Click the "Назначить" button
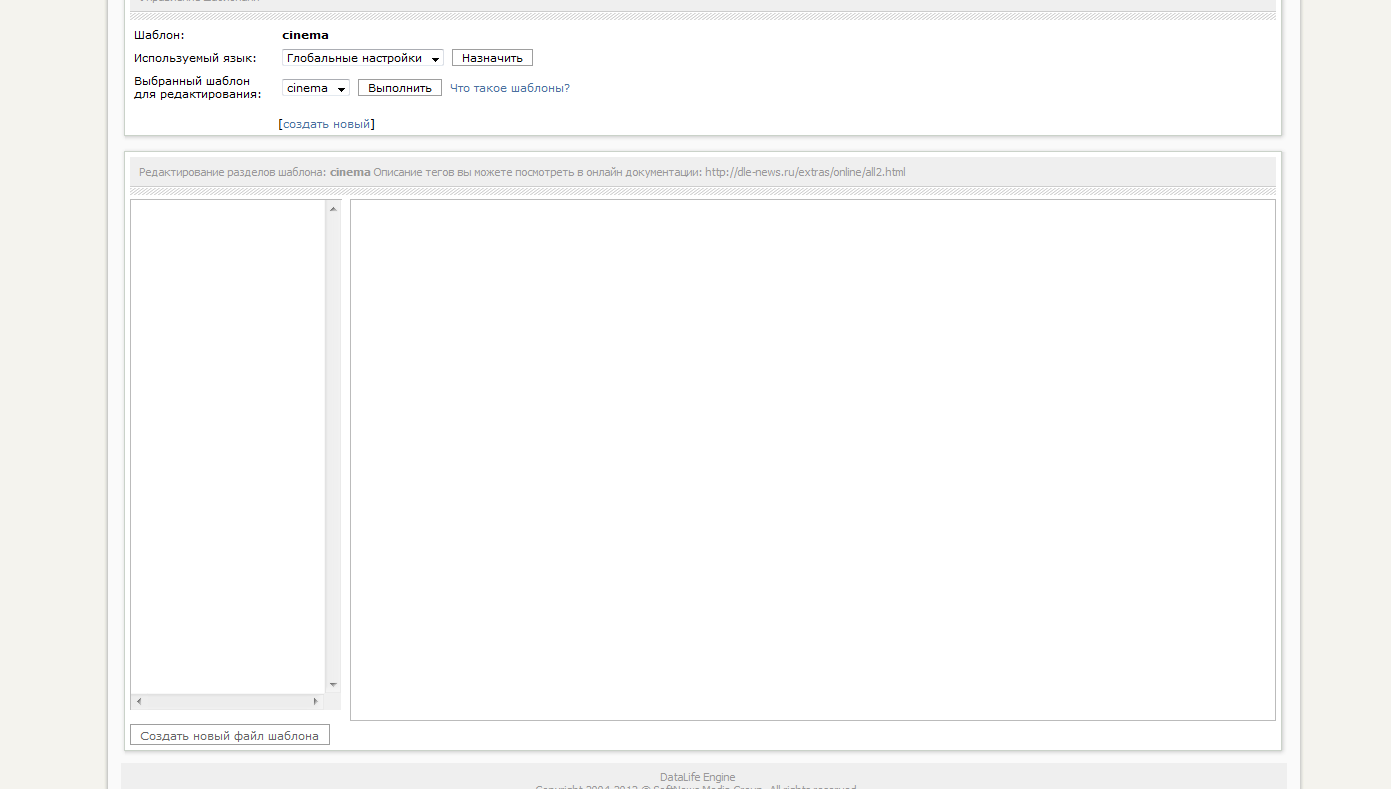This screenshot has width=1391, height=789. point(492,58)
